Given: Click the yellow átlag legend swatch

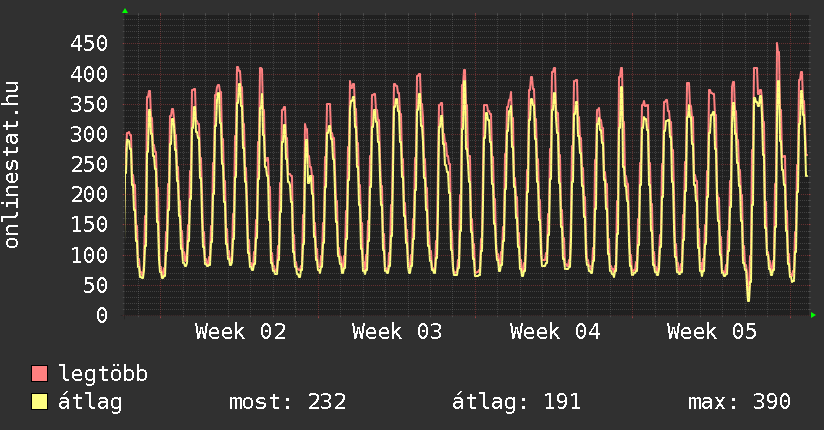Looking at the screenshot, I should click(40, 402).
